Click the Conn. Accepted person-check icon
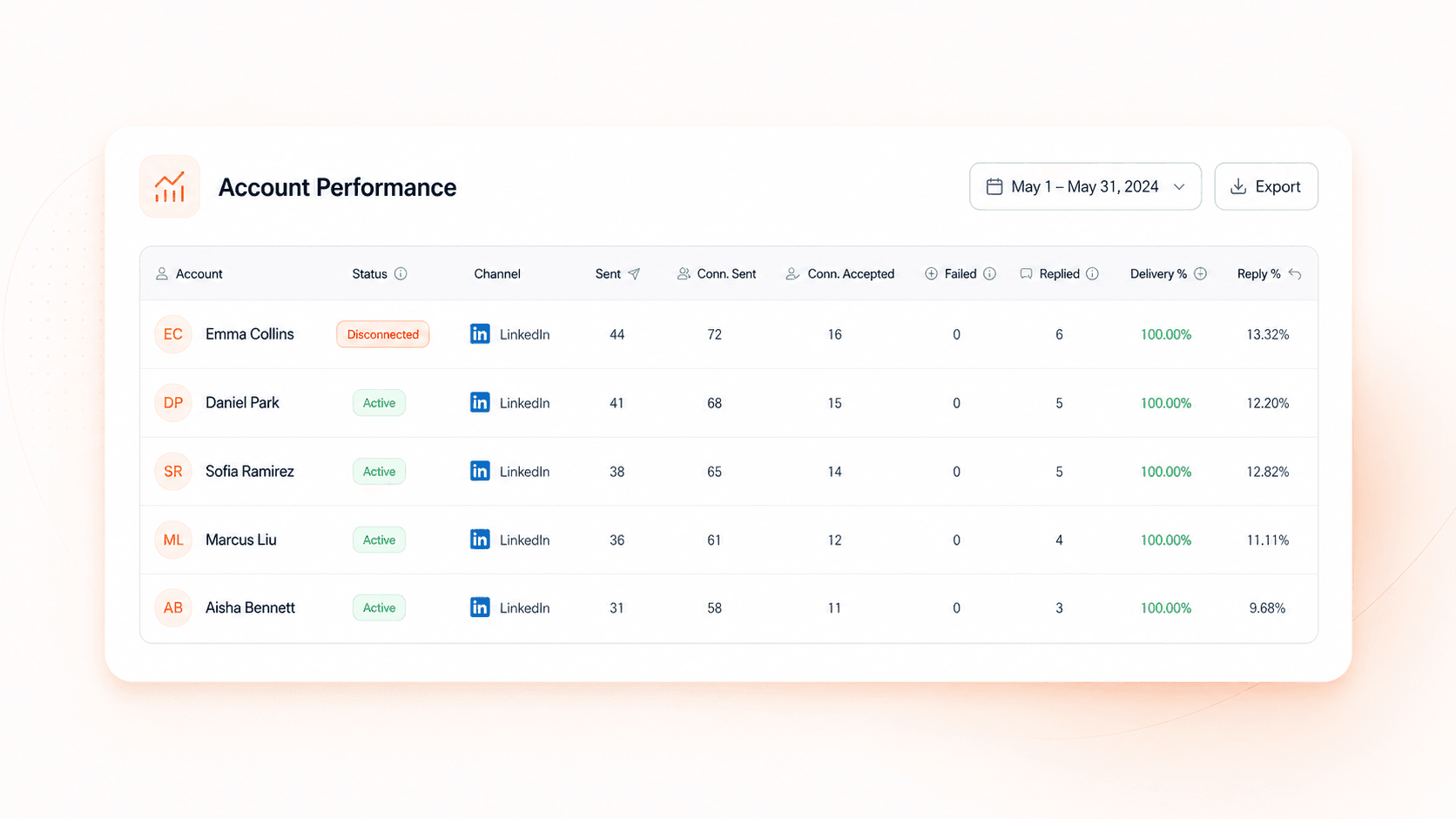This screenshot has height=819, width=1456. click(x=792, y=273)
